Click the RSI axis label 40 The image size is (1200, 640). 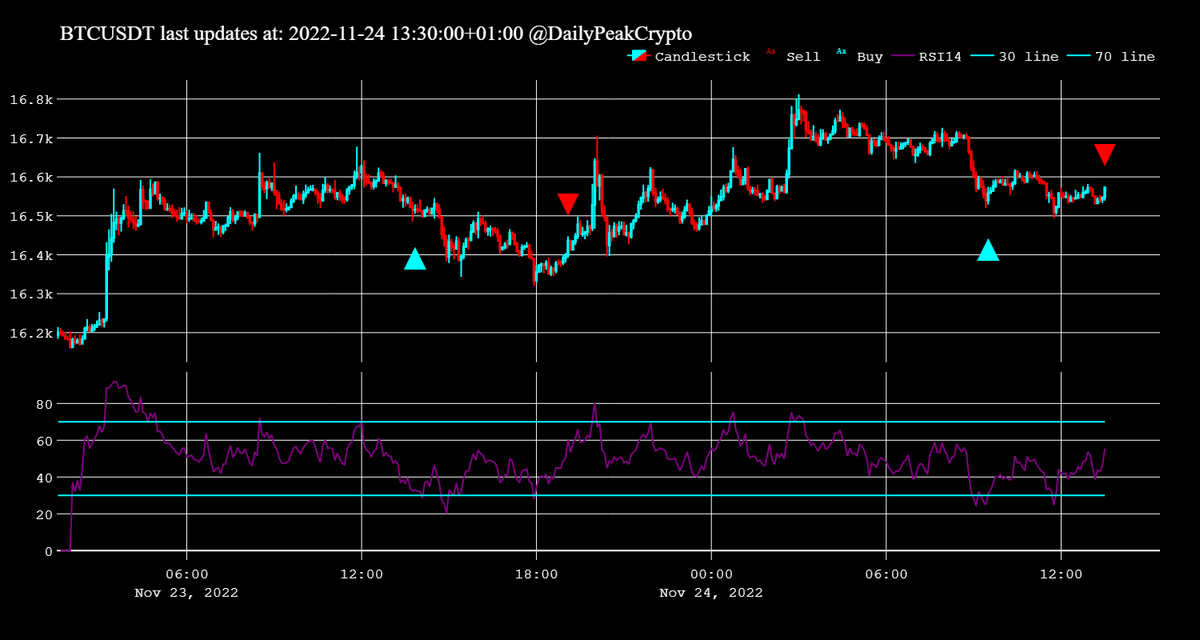43,478
